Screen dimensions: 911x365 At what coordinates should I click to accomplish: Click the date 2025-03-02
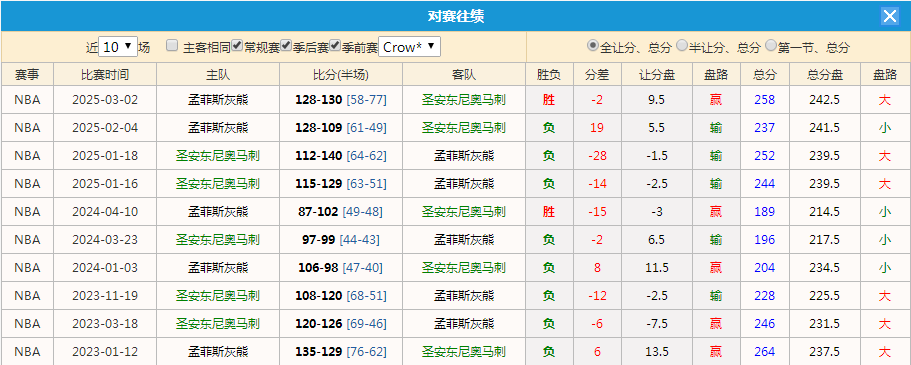[x=105, y=100]
